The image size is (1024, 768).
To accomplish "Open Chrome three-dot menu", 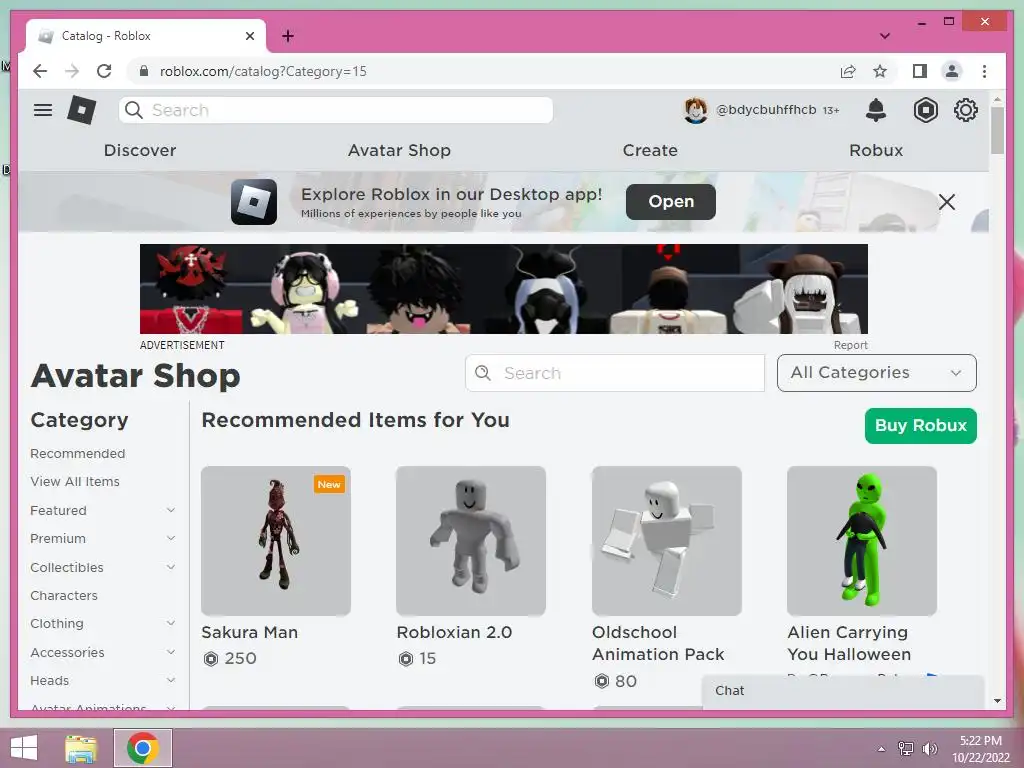I will tap(984, 71).
